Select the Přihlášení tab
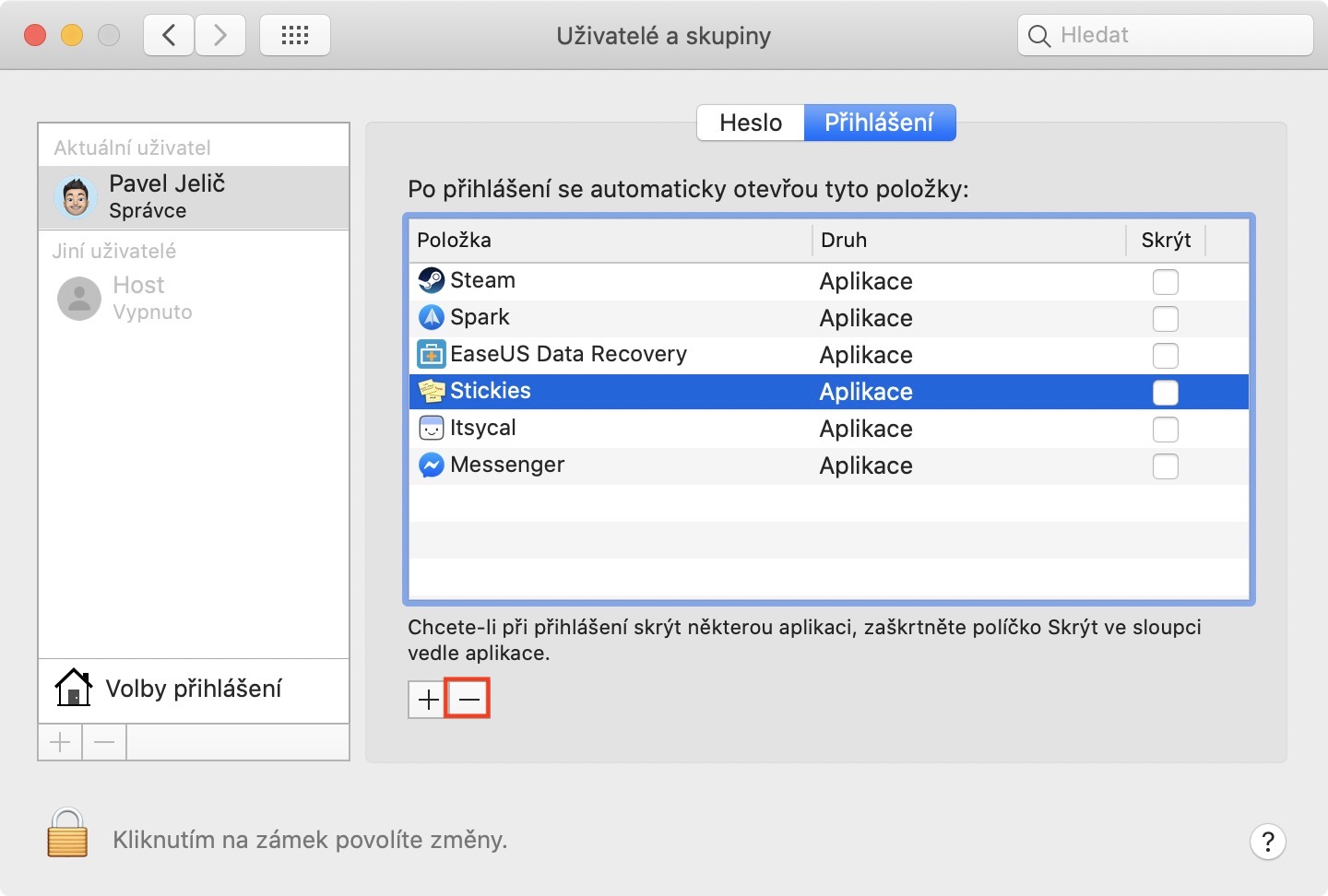The height and width of the screenshot is (896, 1328). tap(879, 123)
